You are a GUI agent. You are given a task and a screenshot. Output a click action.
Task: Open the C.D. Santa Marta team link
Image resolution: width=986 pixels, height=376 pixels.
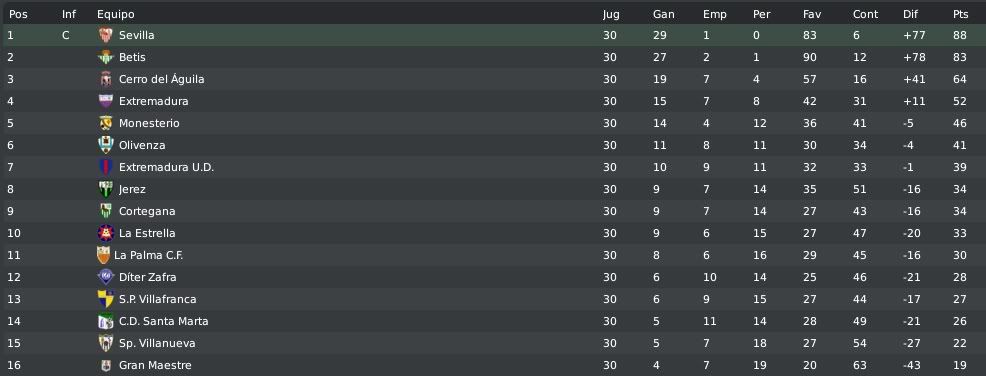click(x=163, y=321)
